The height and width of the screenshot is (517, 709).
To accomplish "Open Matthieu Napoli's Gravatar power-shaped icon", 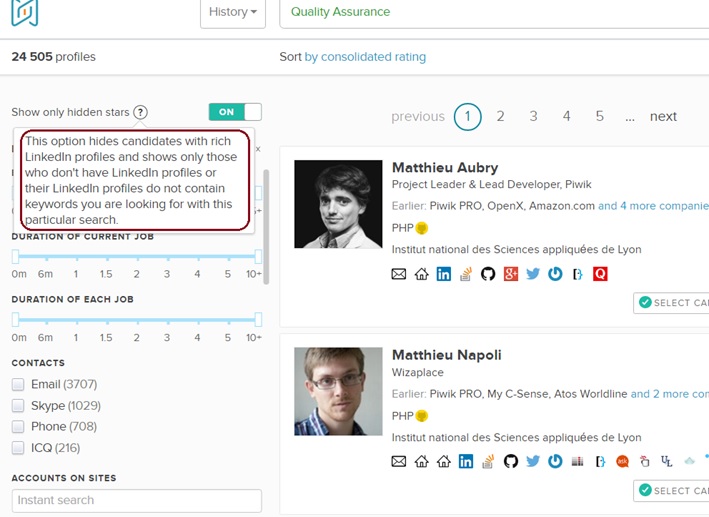I will (555, 461).
